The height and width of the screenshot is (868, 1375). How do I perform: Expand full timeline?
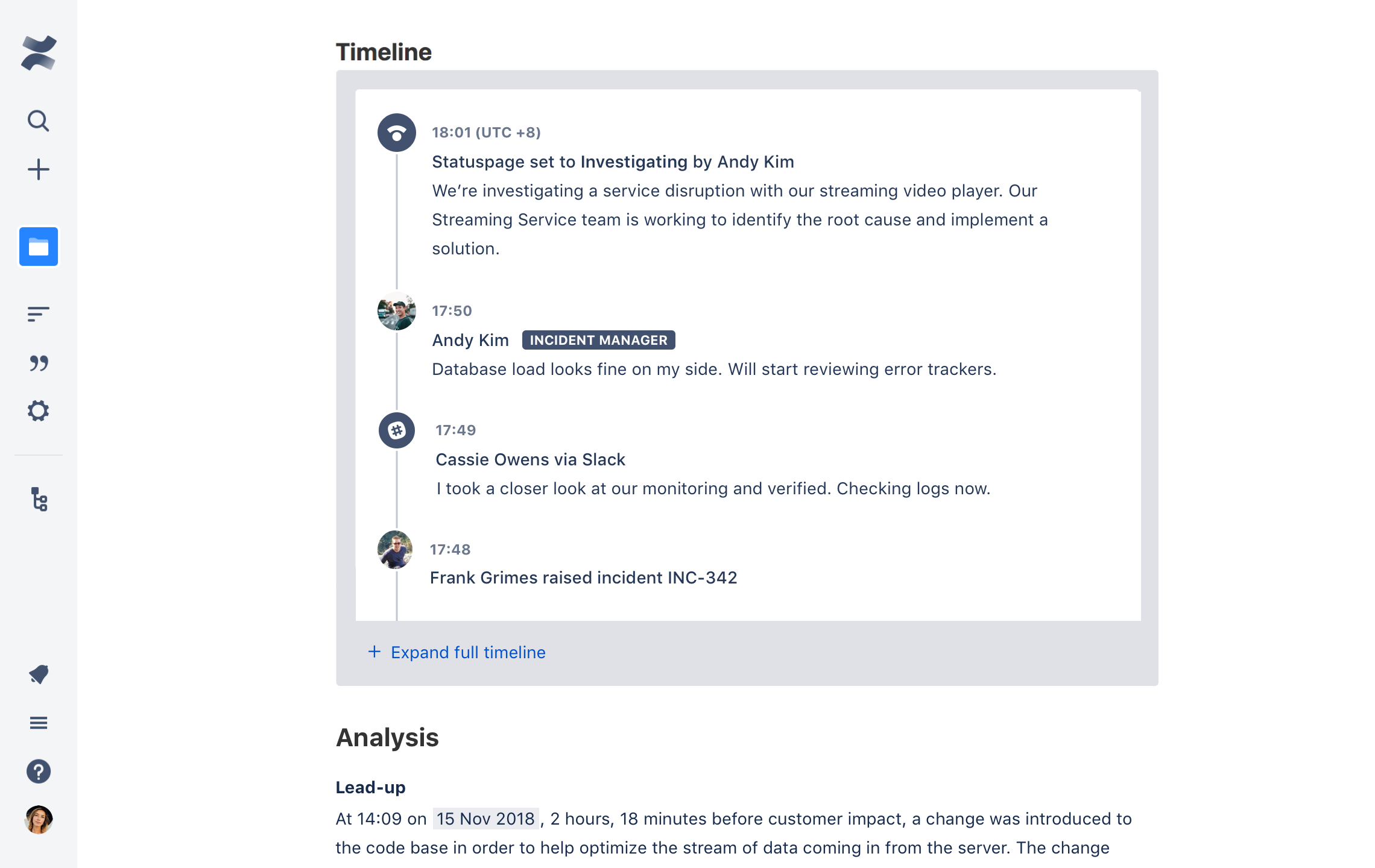click(468, 652)
